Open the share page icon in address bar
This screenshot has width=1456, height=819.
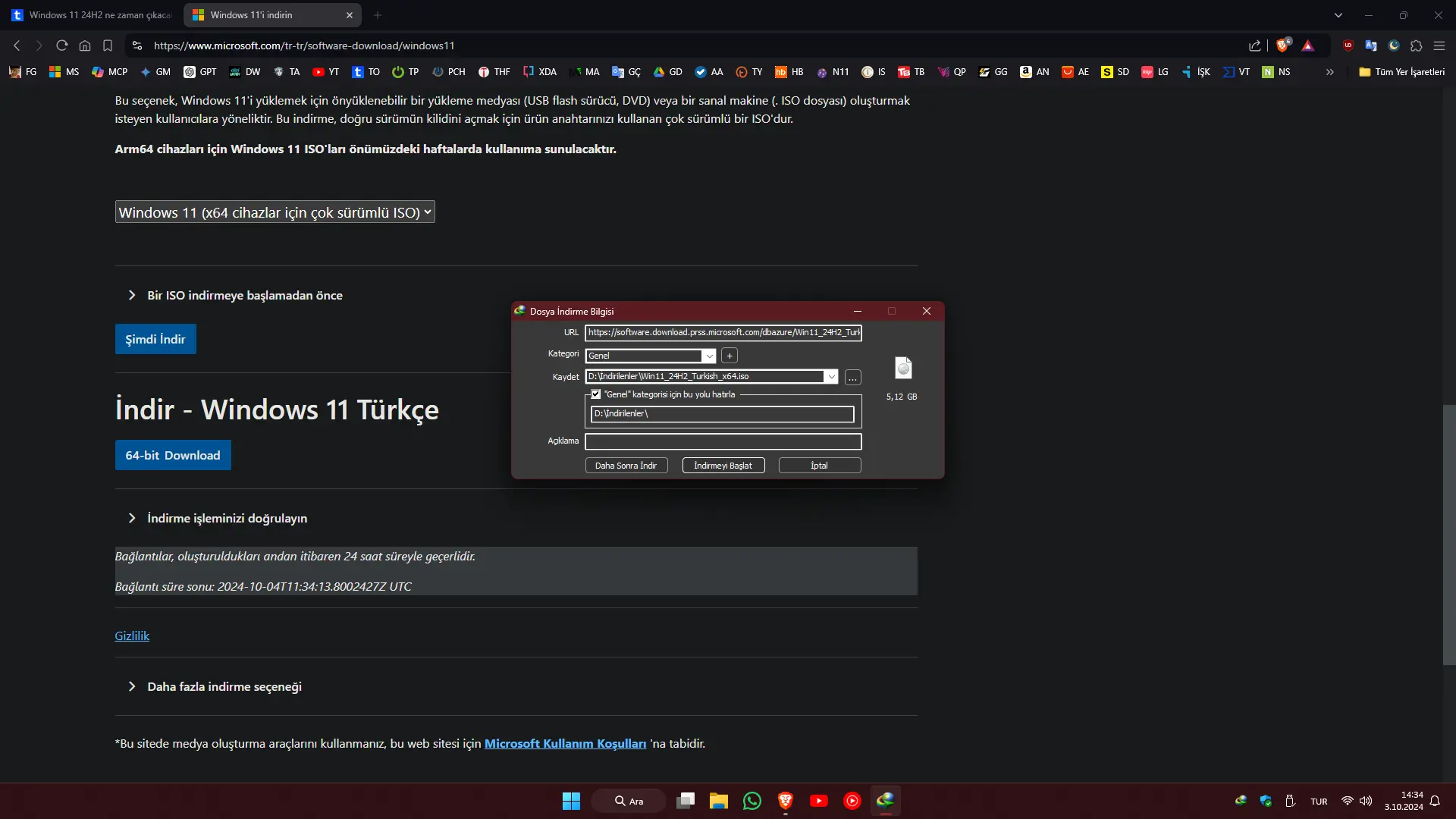click(1255, 45)
